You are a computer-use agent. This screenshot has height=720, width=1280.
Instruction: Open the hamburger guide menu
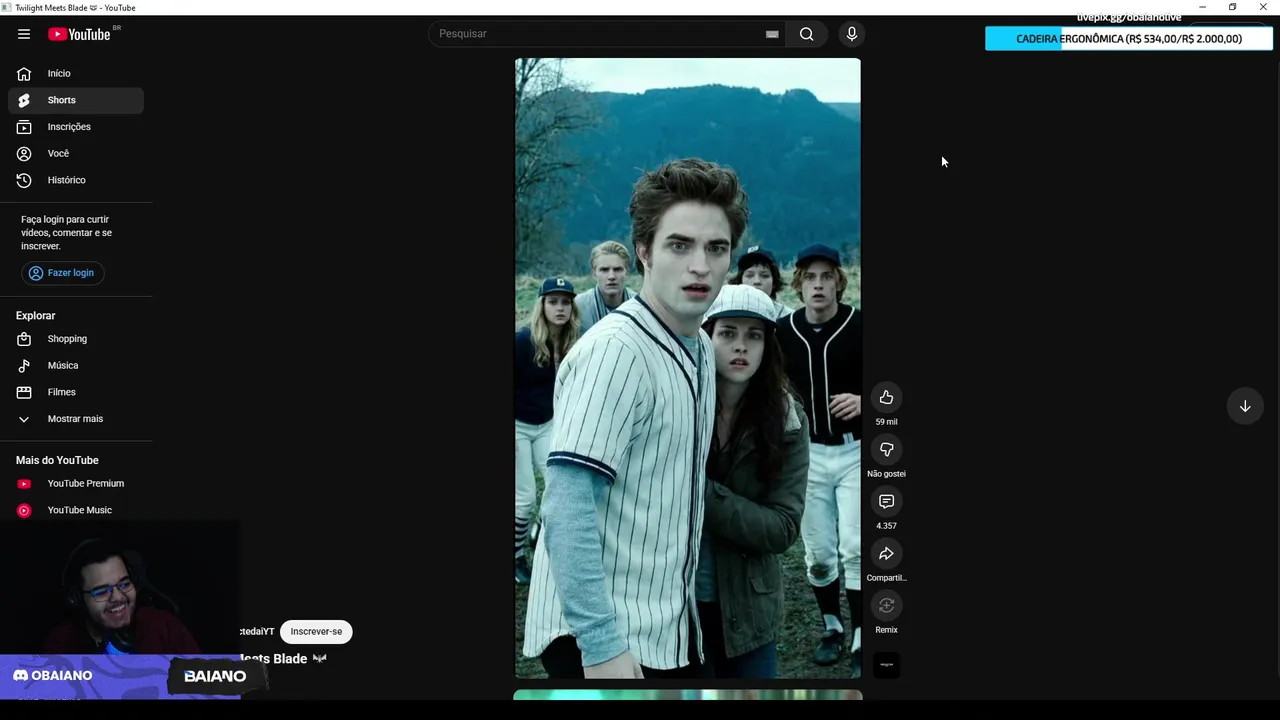[x=24, y=34]
